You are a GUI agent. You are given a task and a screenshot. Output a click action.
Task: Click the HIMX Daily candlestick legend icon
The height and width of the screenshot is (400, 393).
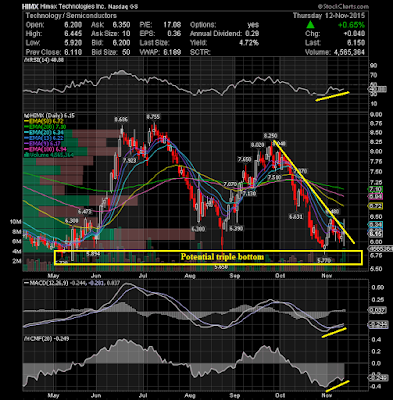pyautogui.click(x=25, y=116)
